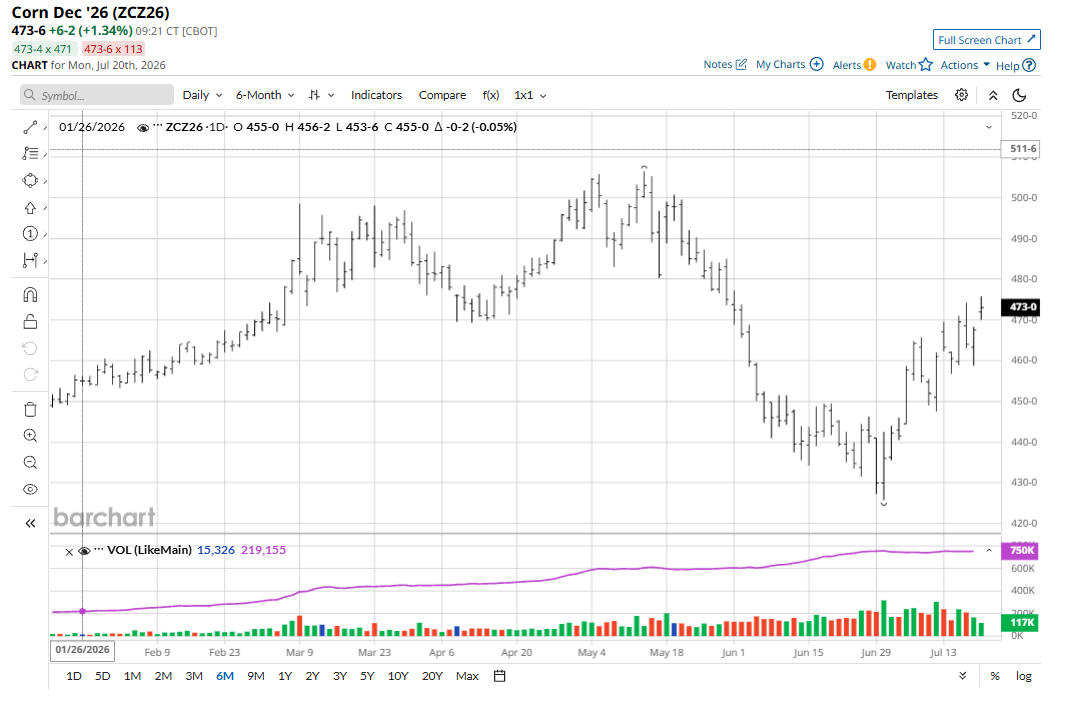
Task: Open the date range calendar picker
Action: [x=499, y=676]
